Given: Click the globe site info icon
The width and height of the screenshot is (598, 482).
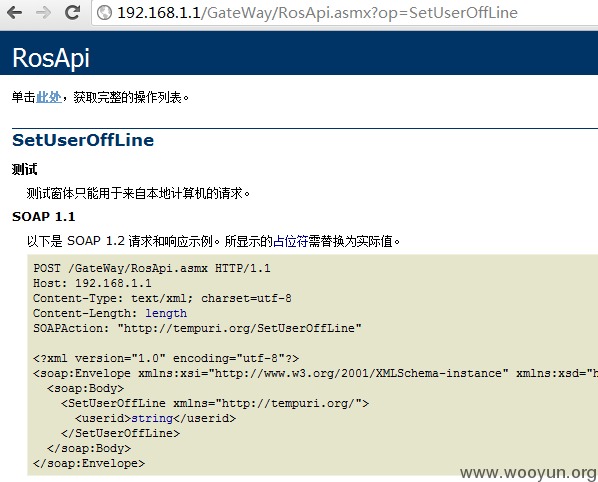Looking at the screenshot, I should pyautogui.click(x=104, y=13).
